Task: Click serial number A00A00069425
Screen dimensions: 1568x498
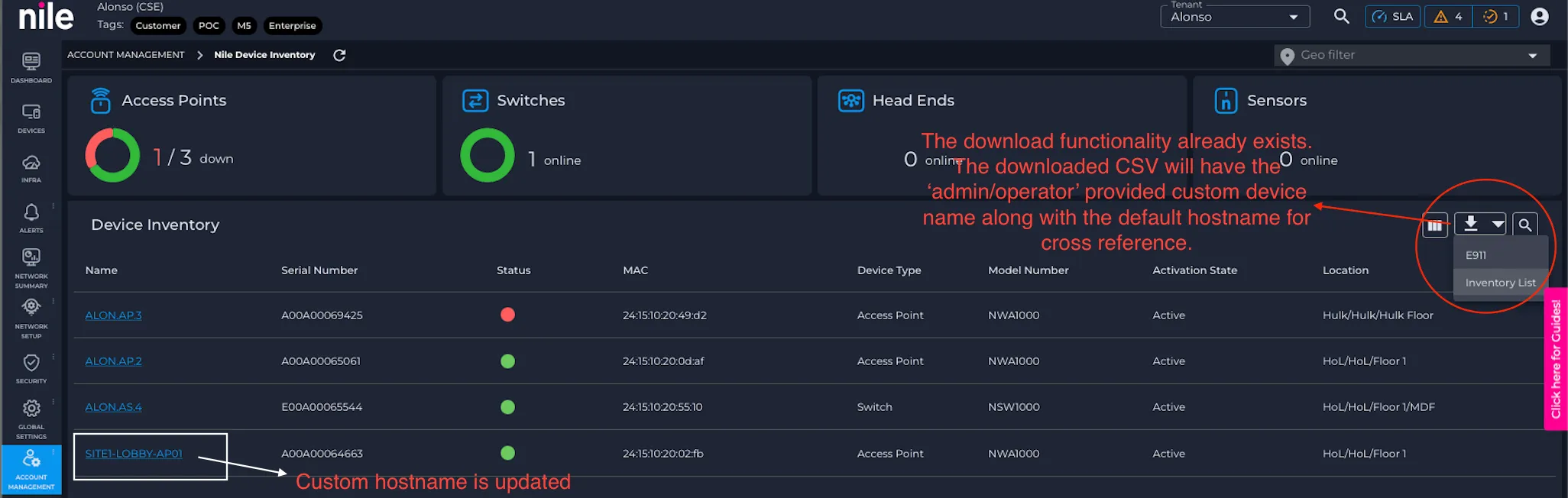Action: (322, 315)
